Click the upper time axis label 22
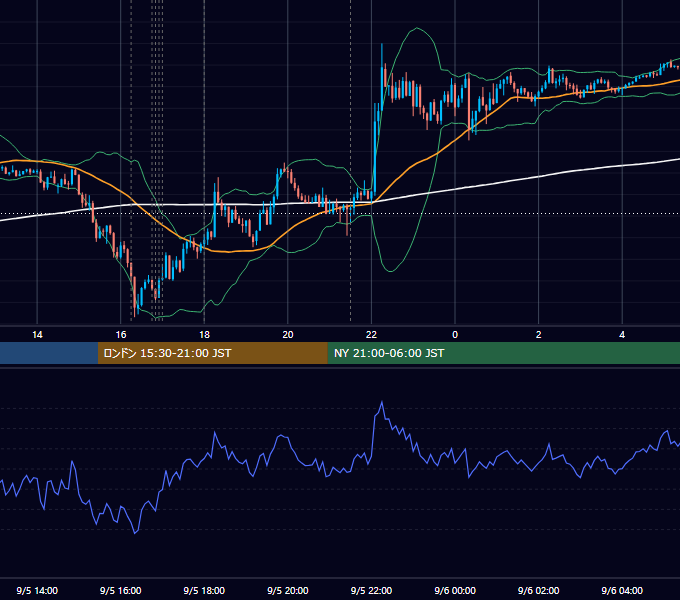This screenshot has width=680, height=600. 371,334
